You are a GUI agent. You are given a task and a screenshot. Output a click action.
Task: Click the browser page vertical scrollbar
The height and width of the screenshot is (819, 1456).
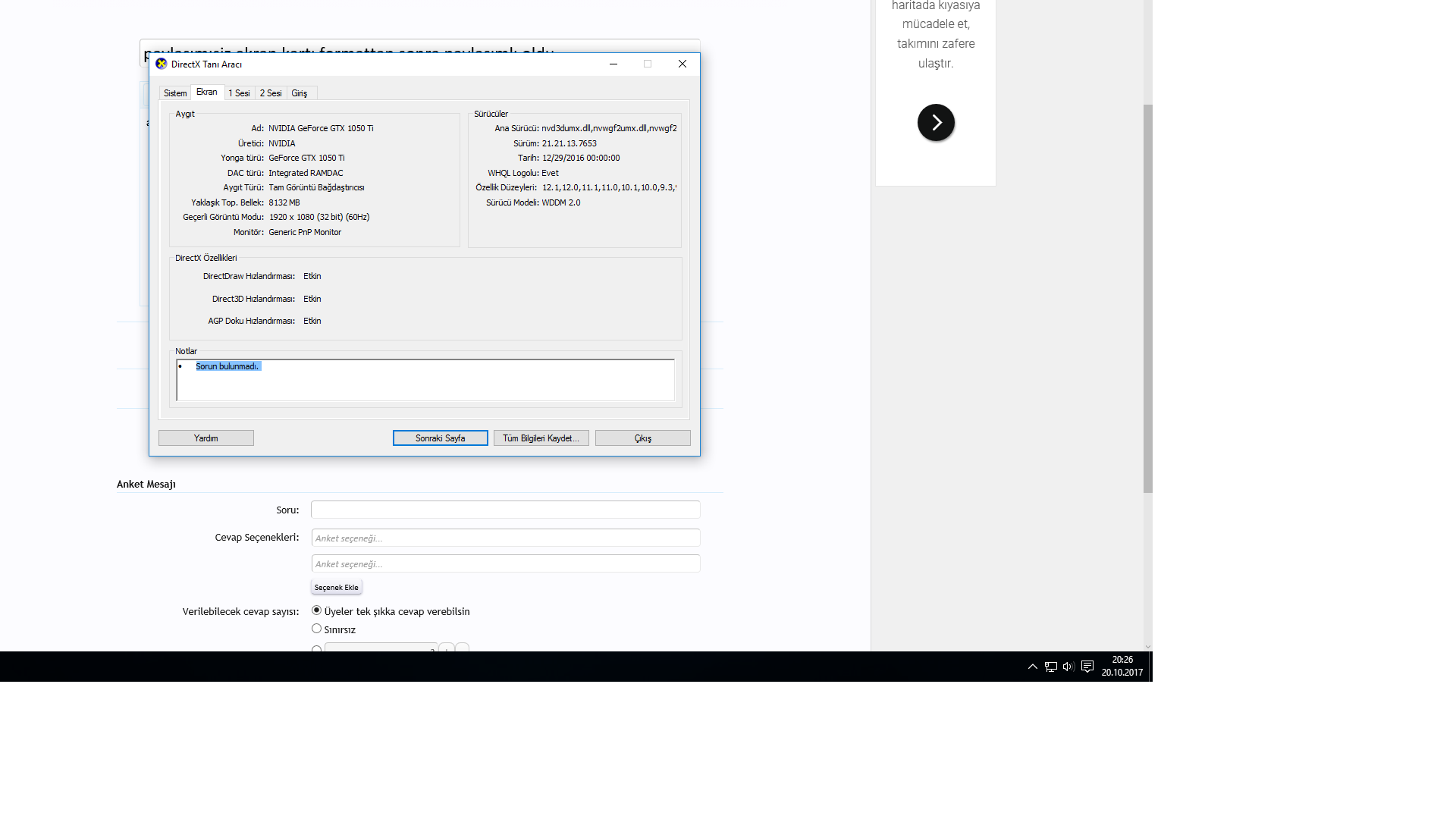pos(1148,299)
